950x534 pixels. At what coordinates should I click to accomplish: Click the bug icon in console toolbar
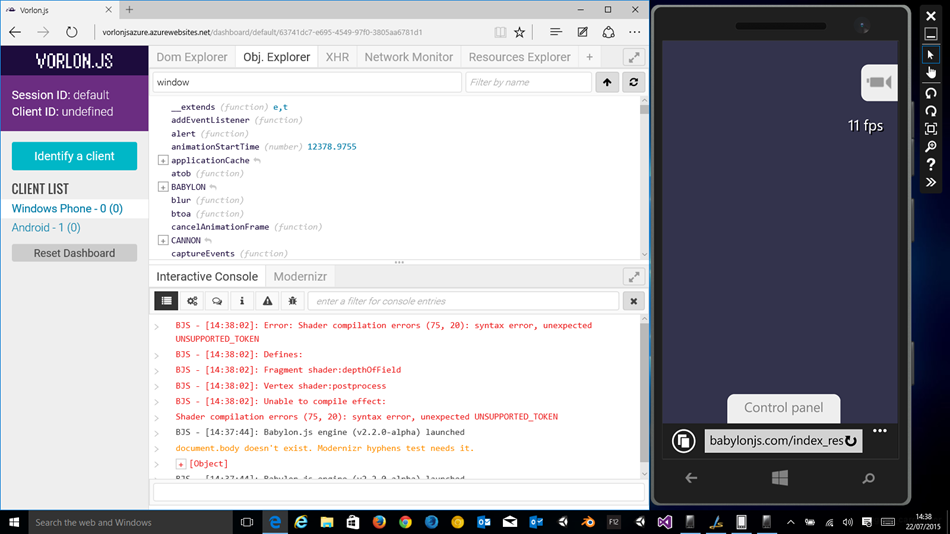coord(292,301)
